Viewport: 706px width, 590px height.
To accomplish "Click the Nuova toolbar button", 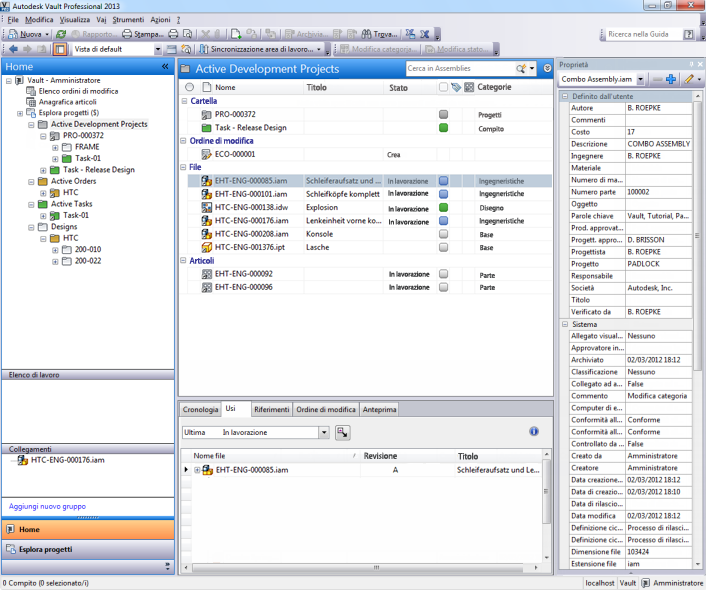I will 29,34.
